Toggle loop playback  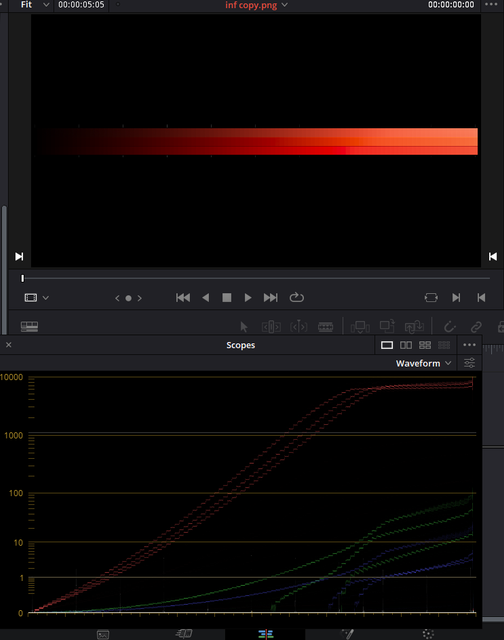(297, 298)
